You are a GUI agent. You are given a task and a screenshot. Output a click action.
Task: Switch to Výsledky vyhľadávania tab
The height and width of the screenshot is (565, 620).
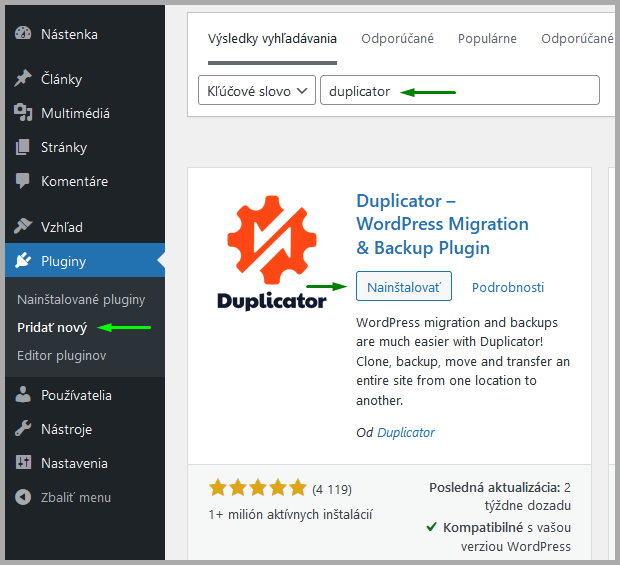coord(272,39)
